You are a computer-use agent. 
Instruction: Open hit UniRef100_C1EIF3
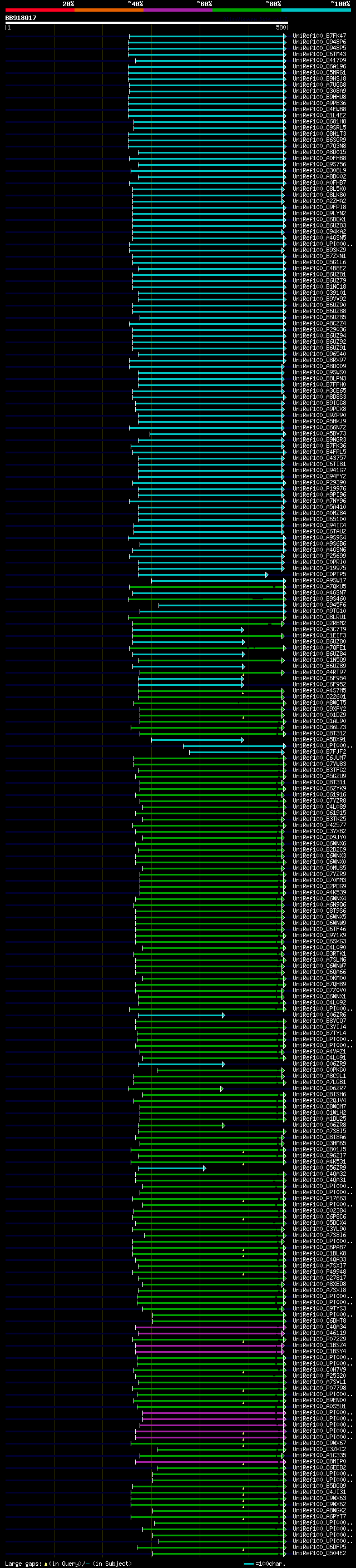[x=319, y=635]
